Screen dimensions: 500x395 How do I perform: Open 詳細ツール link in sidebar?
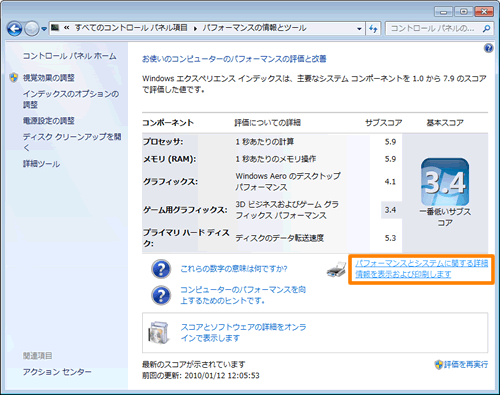point(41,164)
